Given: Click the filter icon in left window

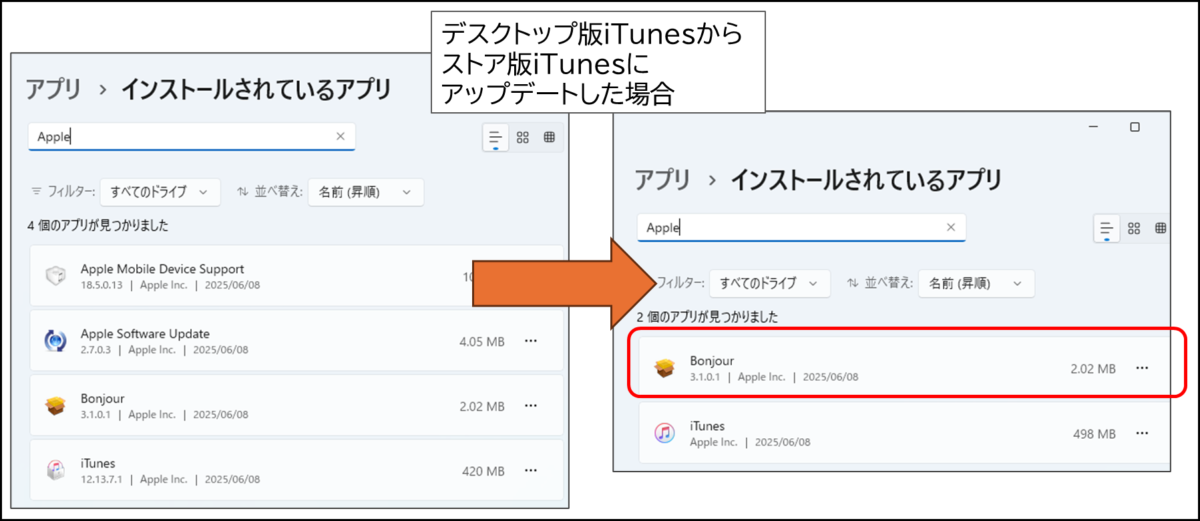Looking at the screenshot, I should 37,191.
